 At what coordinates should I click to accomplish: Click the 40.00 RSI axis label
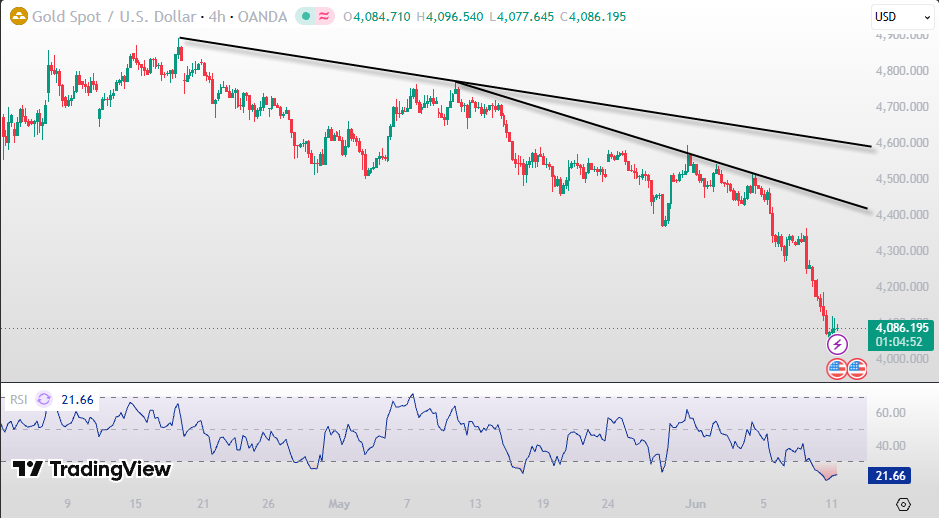click(x=890, y=446)
